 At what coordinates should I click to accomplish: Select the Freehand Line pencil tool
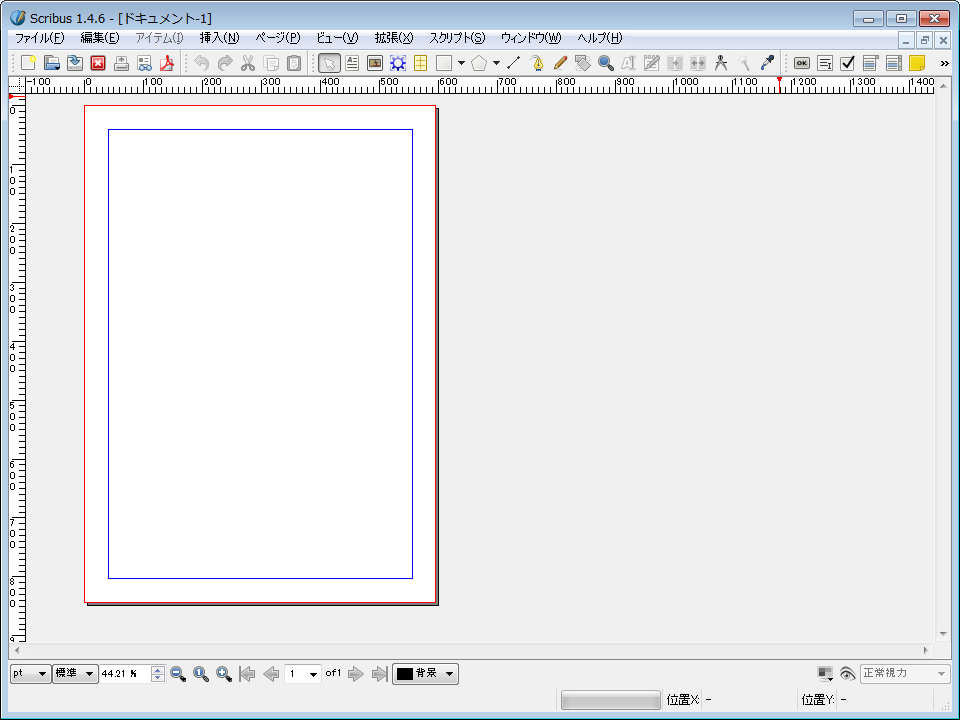point(560,63)
